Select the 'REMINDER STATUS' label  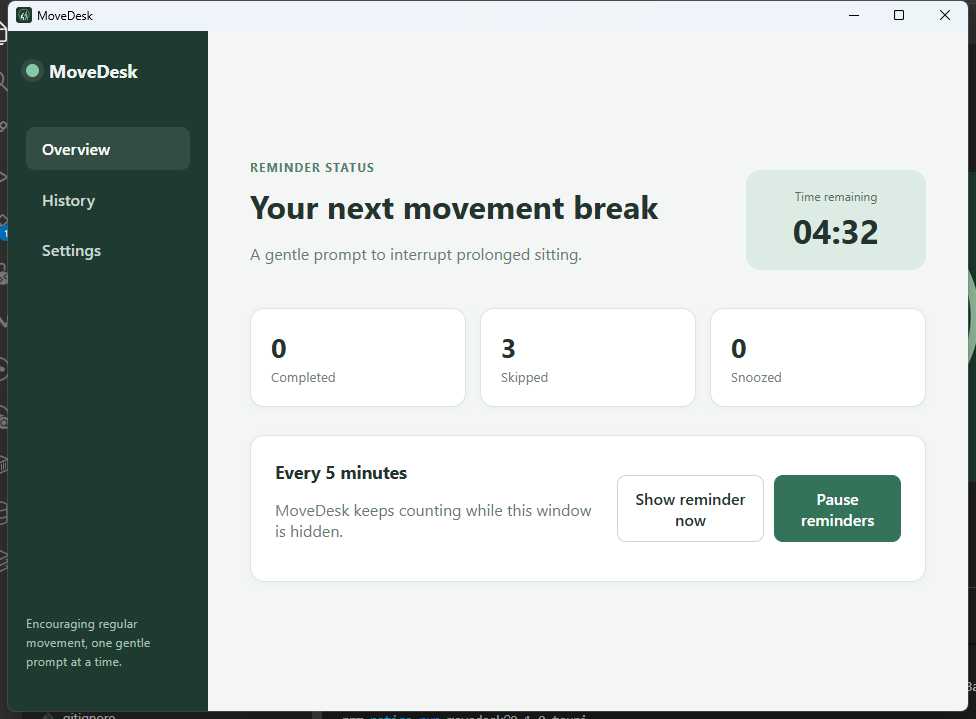(312, 167)
